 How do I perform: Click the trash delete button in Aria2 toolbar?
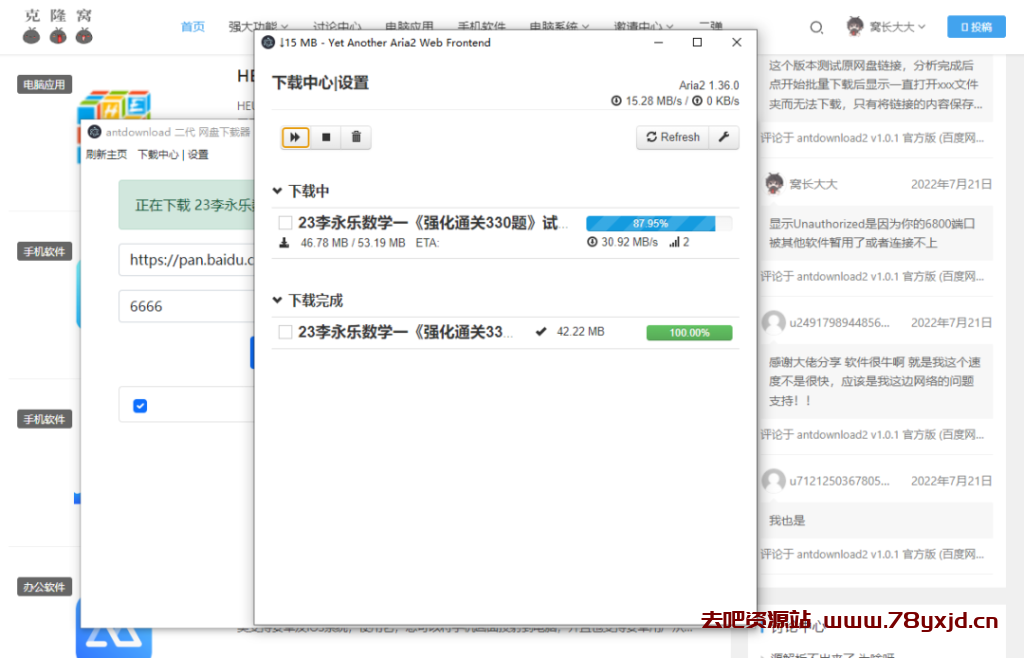(x=356, y=137)
